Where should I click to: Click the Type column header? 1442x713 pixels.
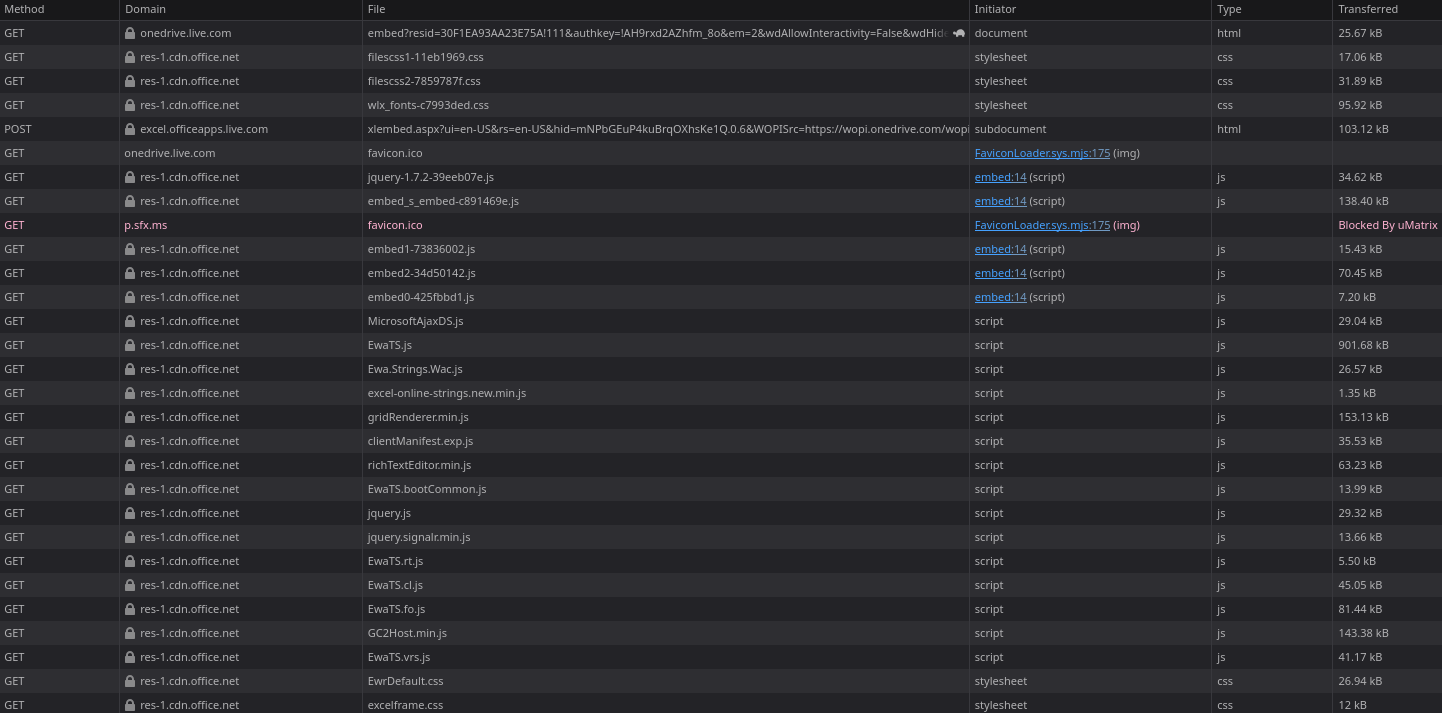pyautogui.click(x=1229, y=9)
